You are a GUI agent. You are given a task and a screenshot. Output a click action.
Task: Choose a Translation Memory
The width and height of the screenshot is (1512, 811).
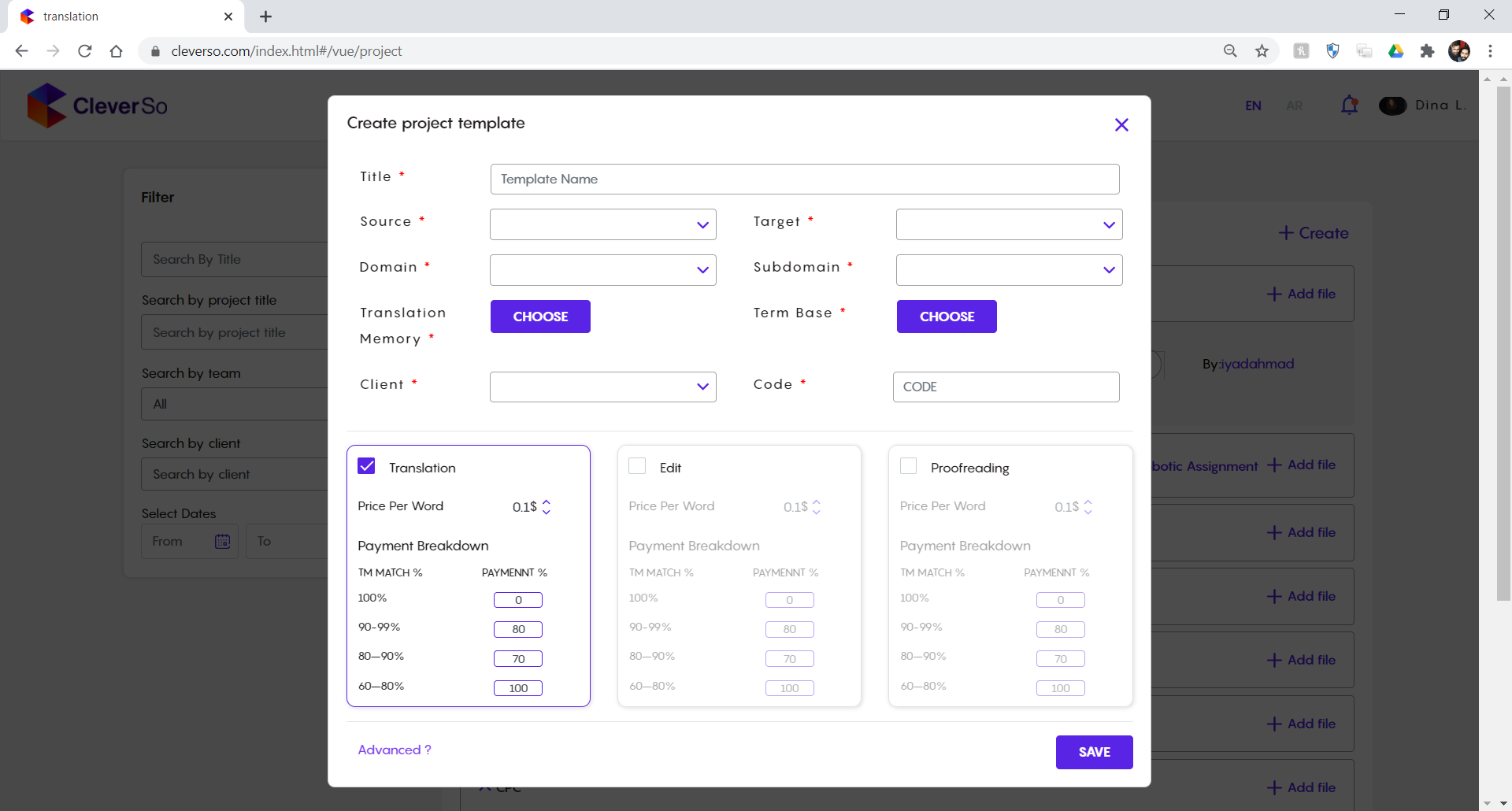point(540,317)
